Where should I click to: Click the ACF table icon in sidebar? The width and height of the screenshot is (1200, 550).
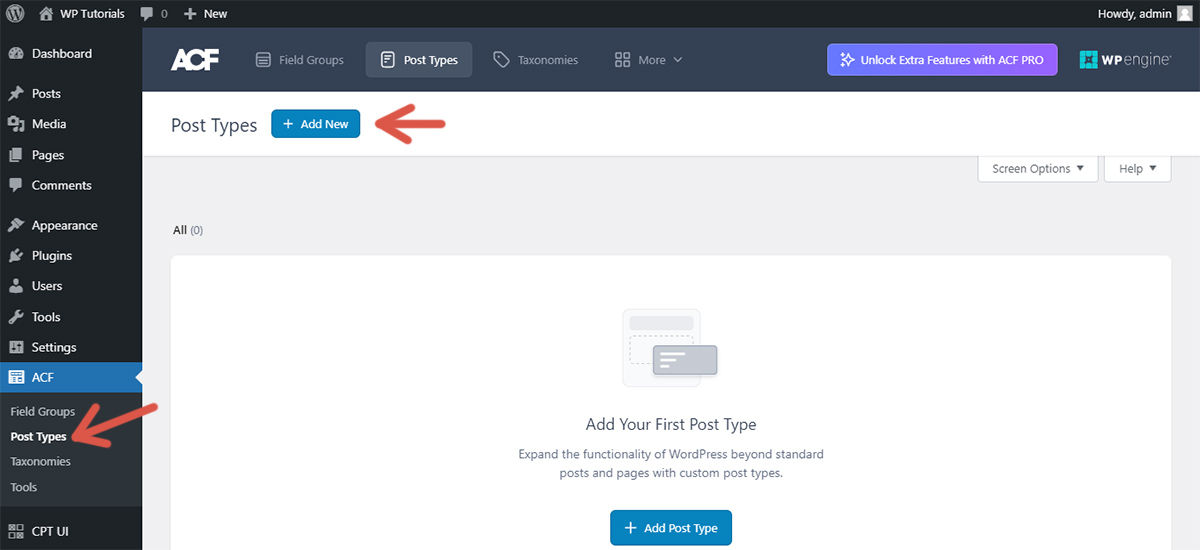[x=16, y=378]
